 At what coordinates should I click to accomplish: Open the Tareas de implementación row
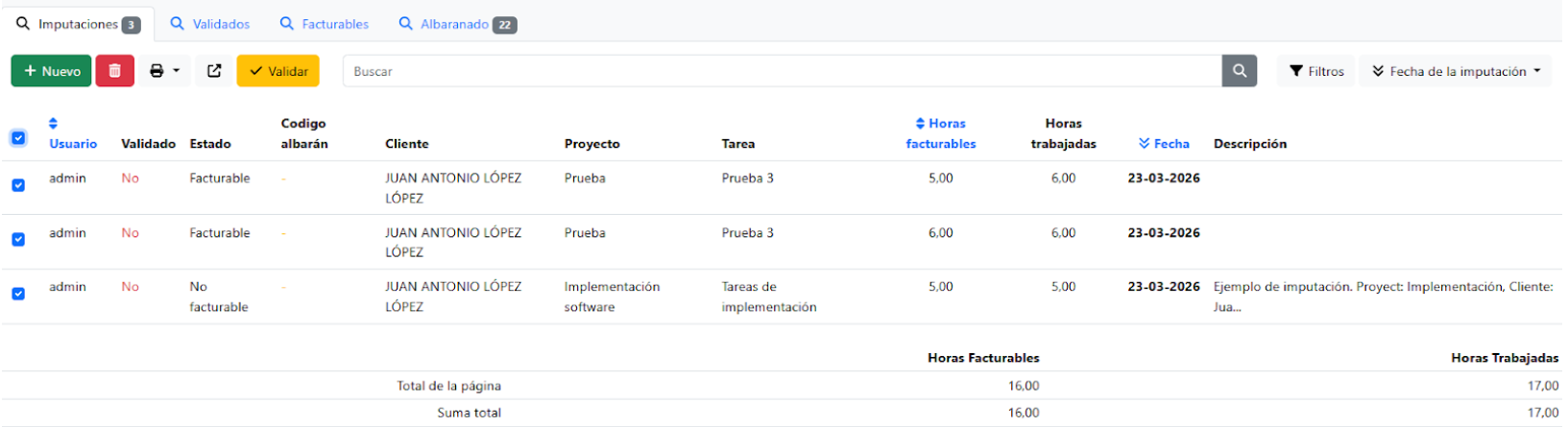(x=768, y=297)
